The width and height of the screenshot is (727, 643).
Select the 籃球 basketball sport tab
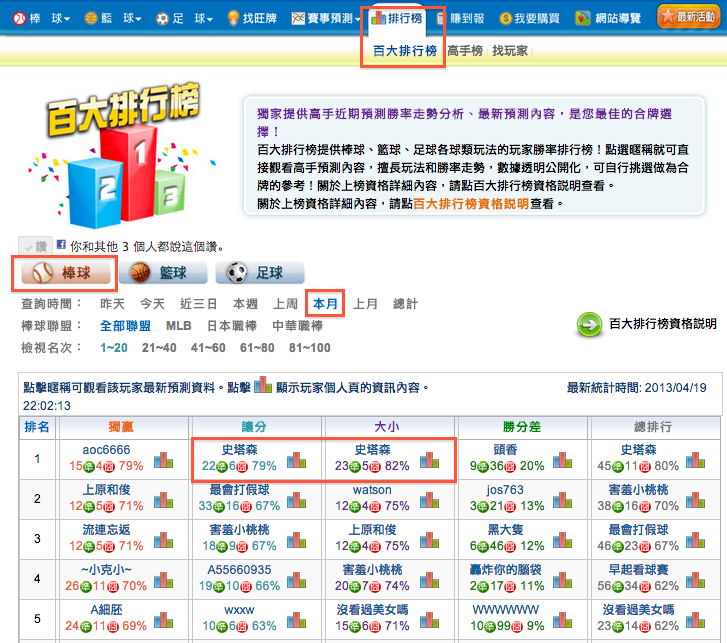(x=163, y=273)
